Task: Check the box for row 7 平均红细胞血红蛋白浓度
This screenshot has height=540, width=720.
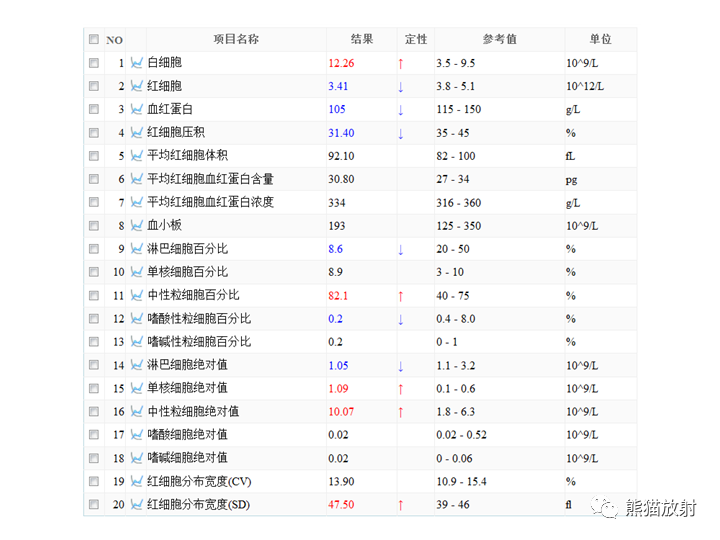Action: [94, 202]
